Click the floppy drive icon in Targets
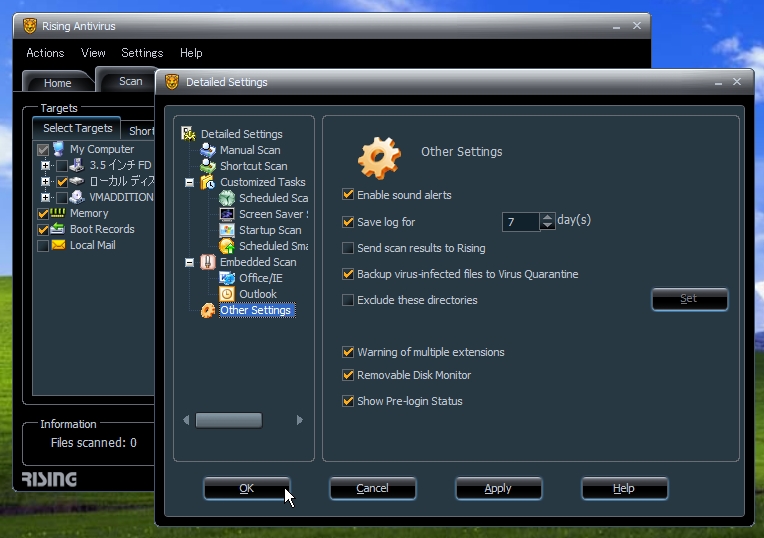Screen dimensions: 764x538 [x=76, y=165]
